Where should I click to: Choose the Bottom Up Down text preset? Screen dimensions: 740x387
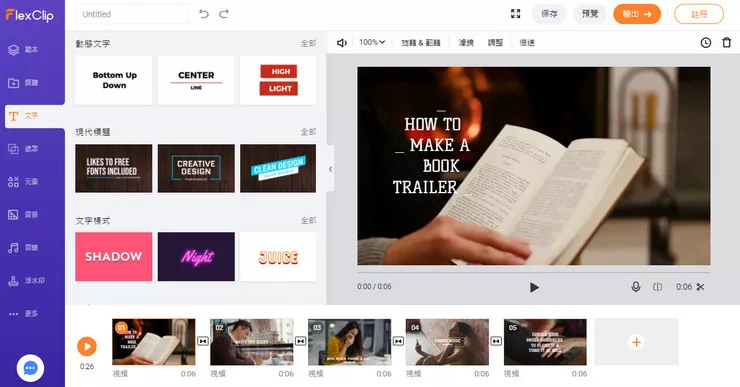[x=114, y=80]
